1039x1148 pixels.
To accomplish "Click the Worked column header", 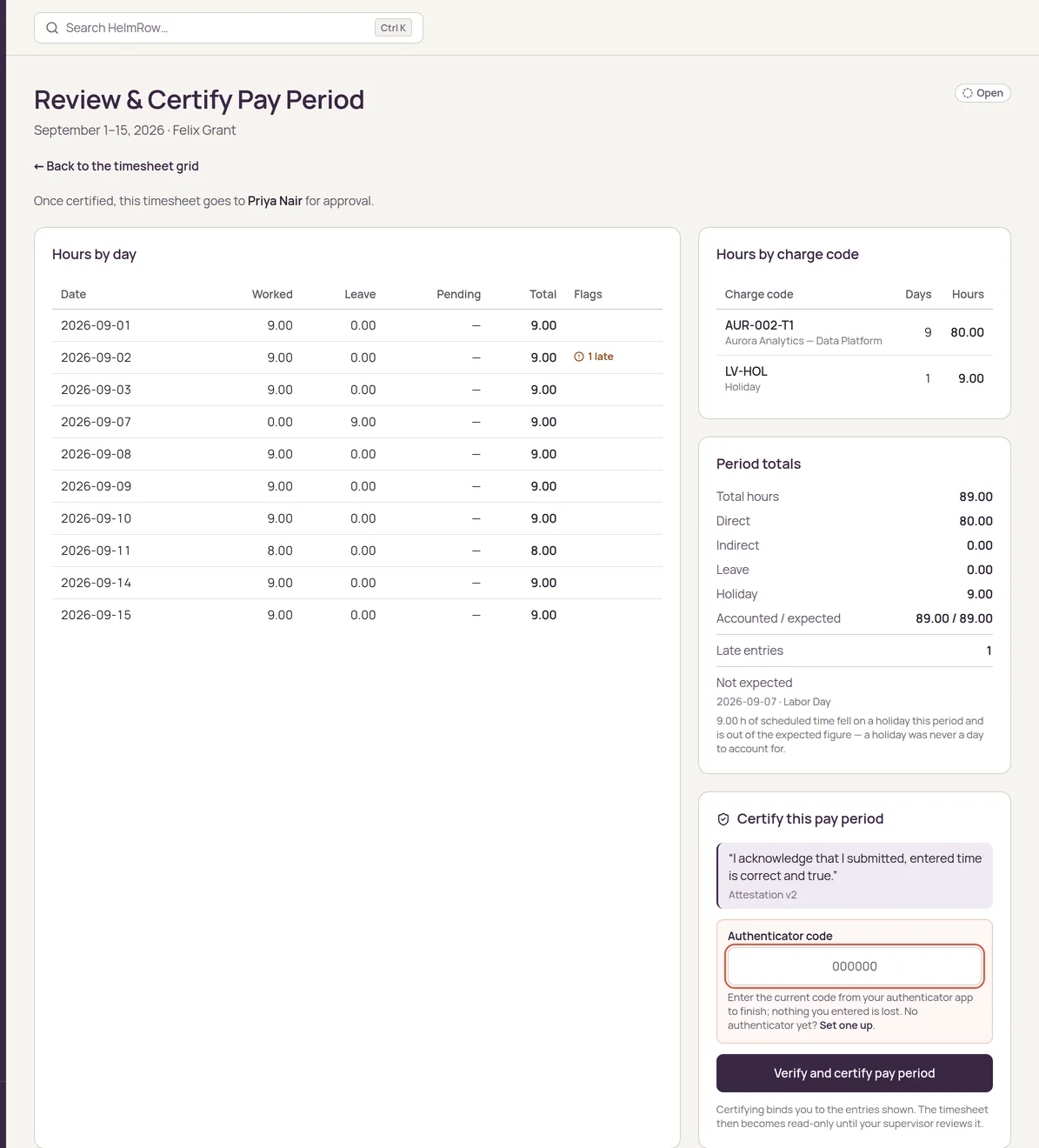I will [x=272, y=294].
